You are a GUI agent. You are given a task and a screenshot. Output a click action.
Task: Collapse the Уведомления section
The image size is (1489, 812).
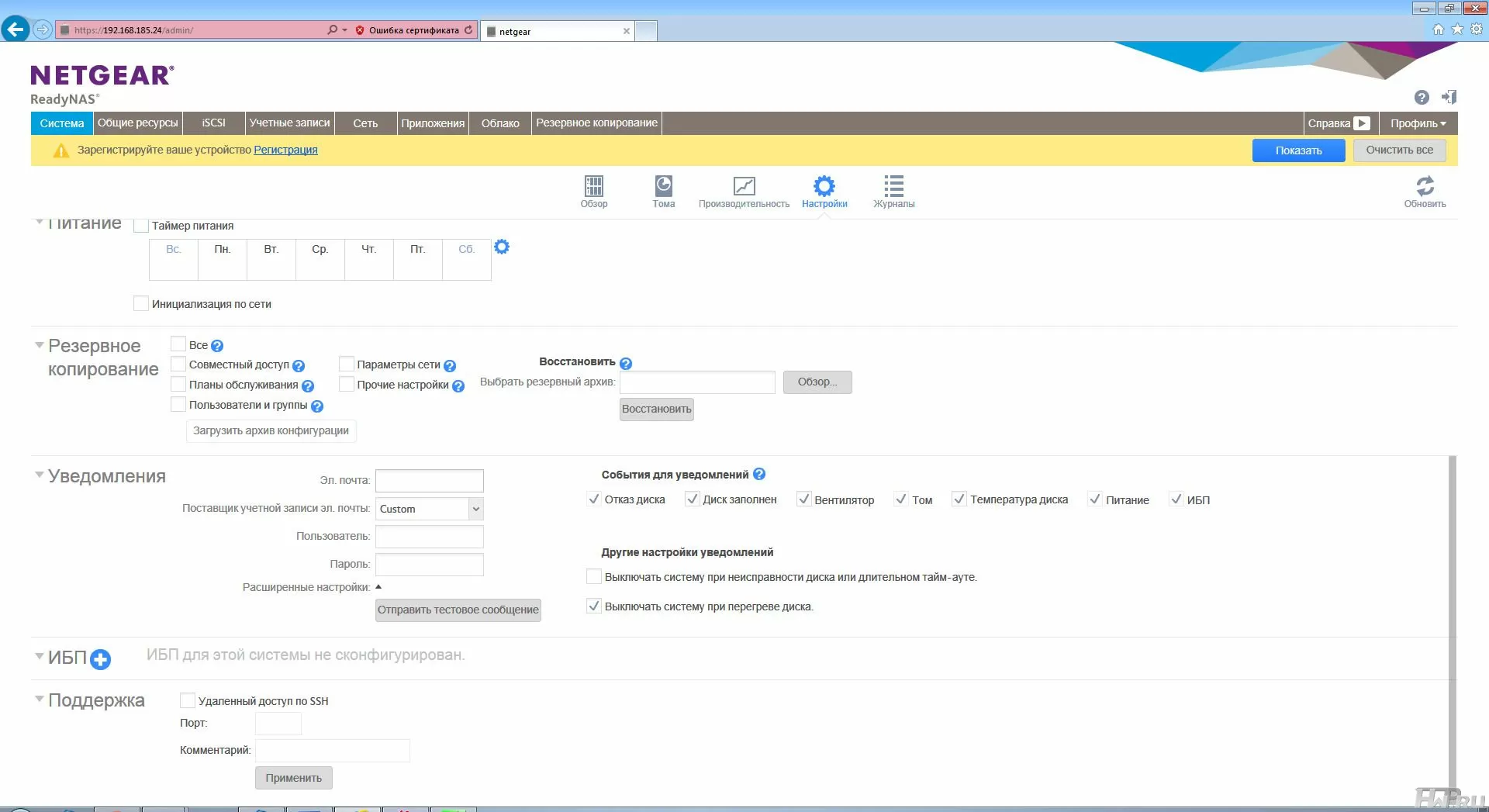click(x=40, y=475)
